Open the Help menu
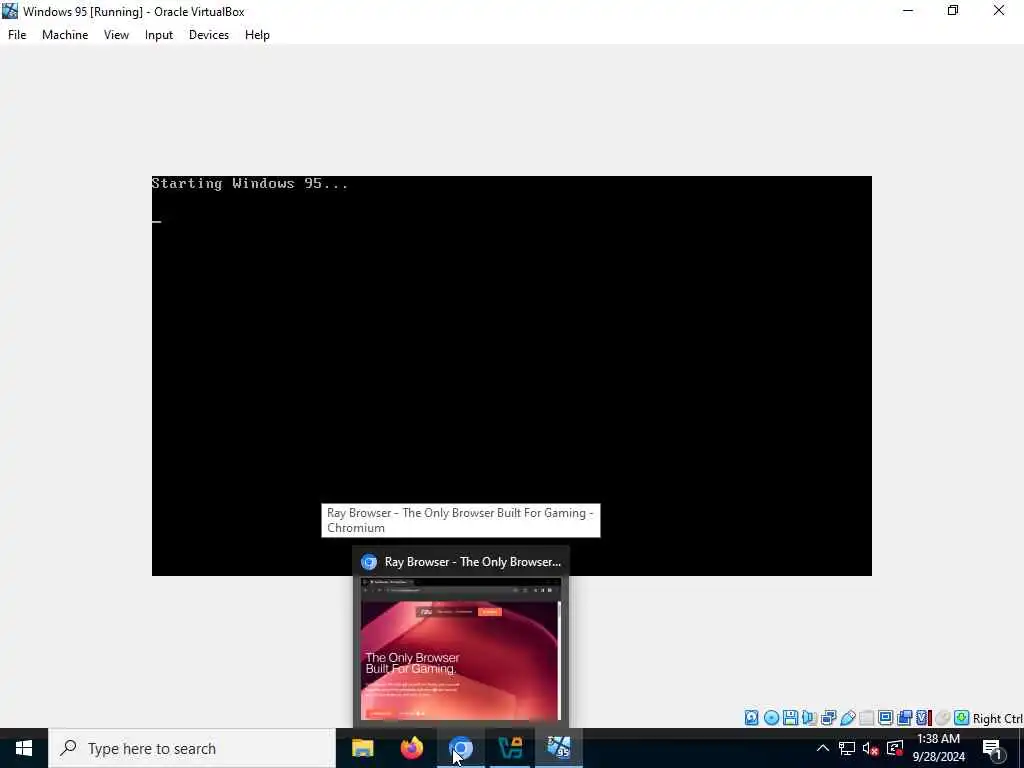 (x=257, y=35)
